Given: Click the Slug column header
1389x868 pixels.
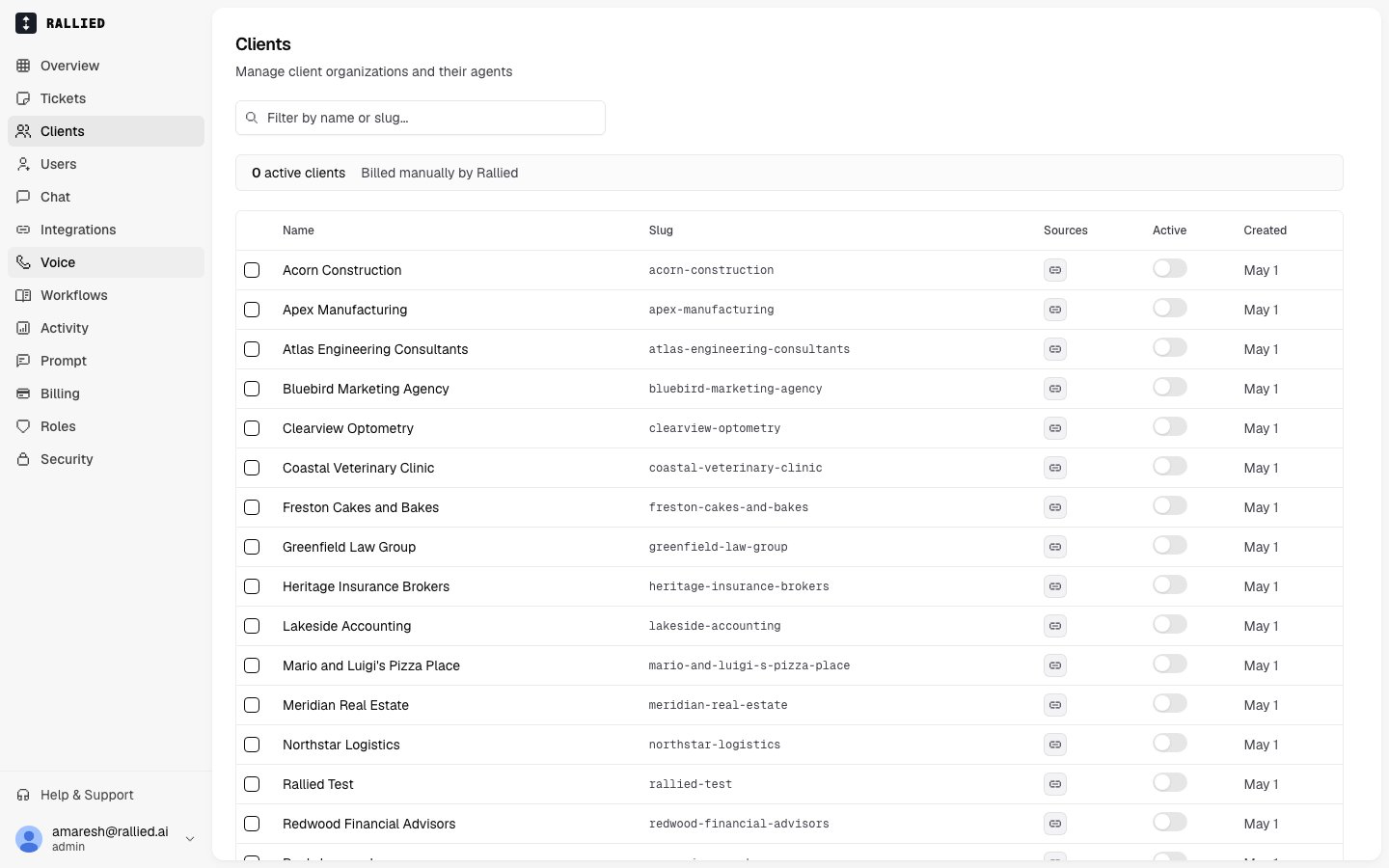Looking at the screenshot, I should coord(661,231).
